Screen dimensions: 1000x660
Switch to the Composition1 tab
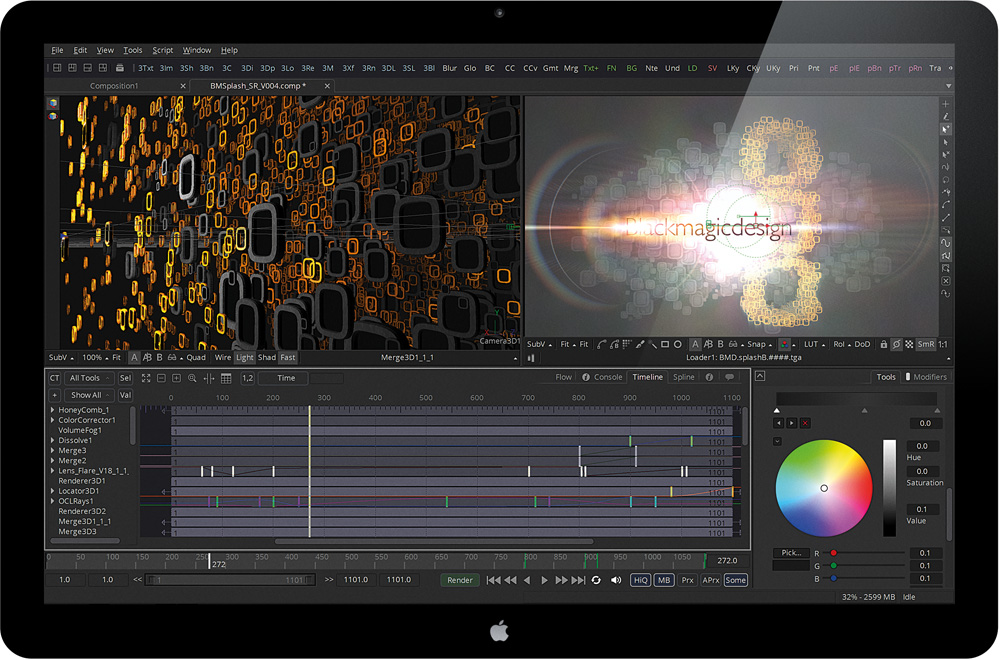tap(114, 86)
